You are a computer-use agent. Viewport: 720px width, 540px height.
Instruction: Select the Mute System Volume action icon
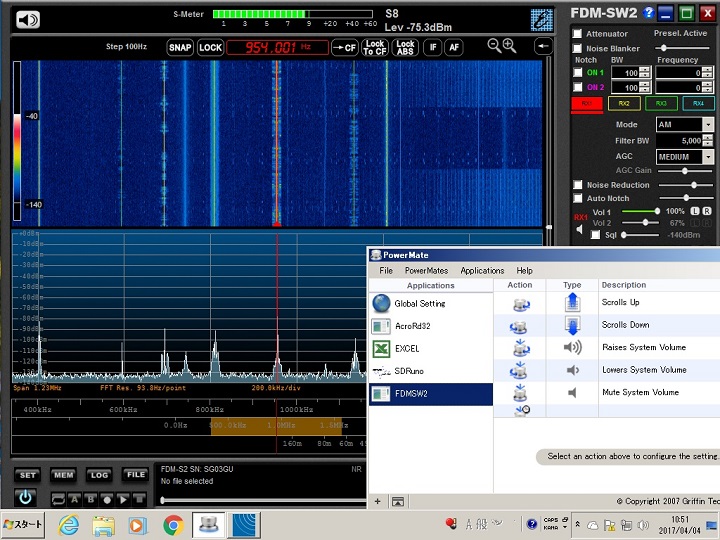[x=520, y=393]
